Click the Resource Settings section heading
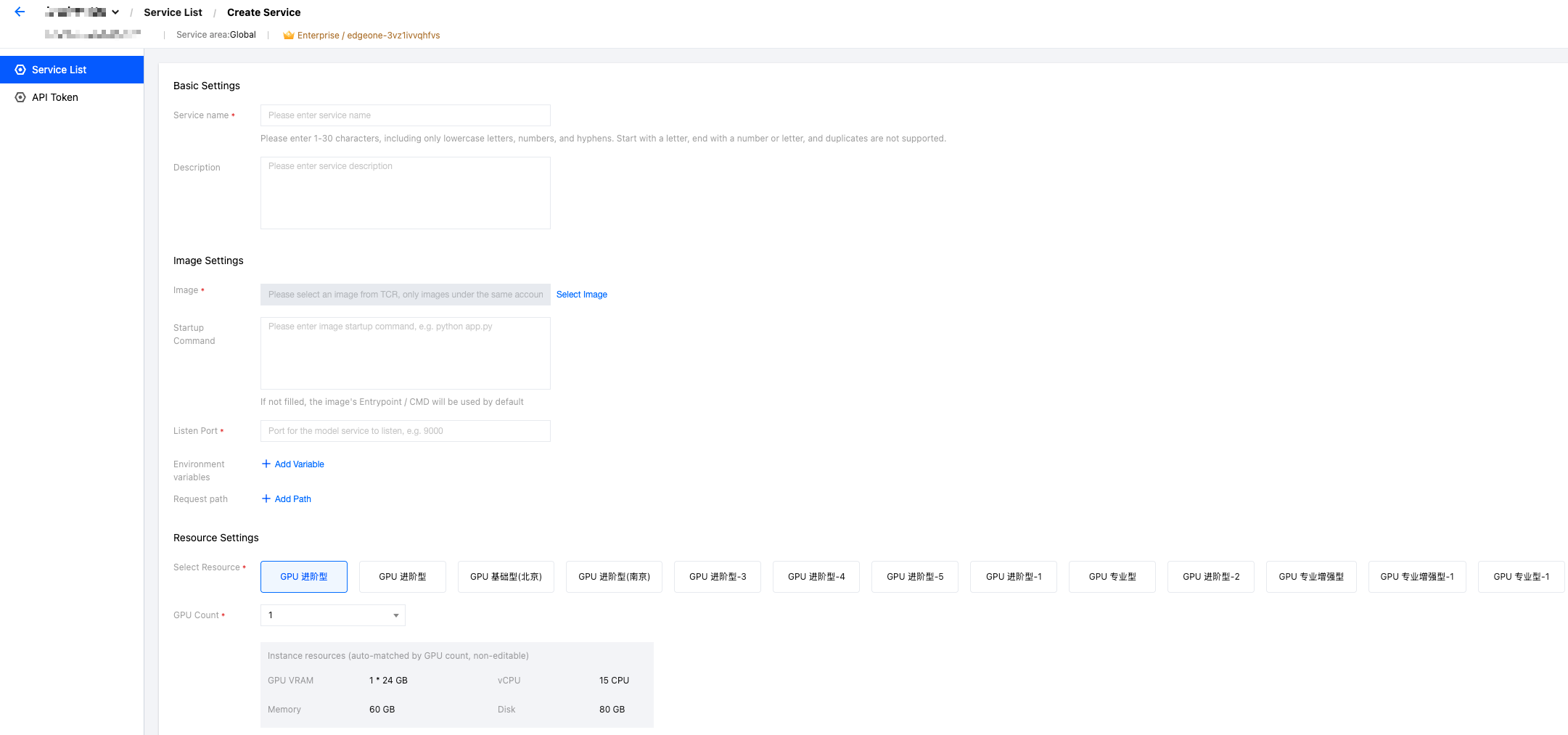Viewport: 1568px width, 735px height. pyautogui.click(x=216, y=538)
